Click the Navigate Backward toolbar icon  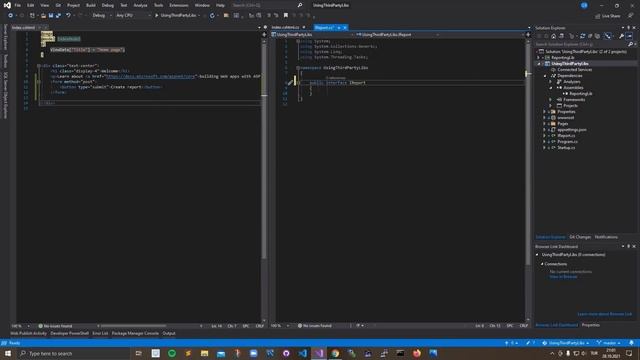coord(10,16)
